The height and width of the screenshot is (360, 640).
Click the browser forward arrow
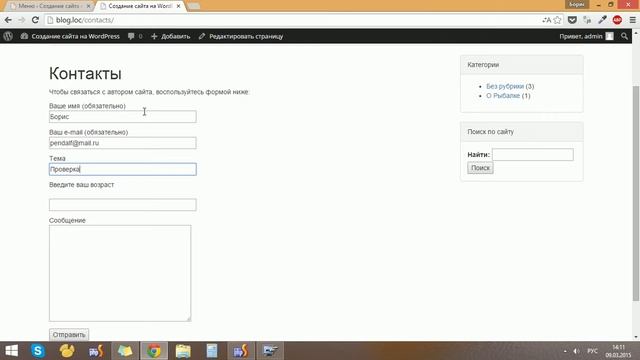22,20
